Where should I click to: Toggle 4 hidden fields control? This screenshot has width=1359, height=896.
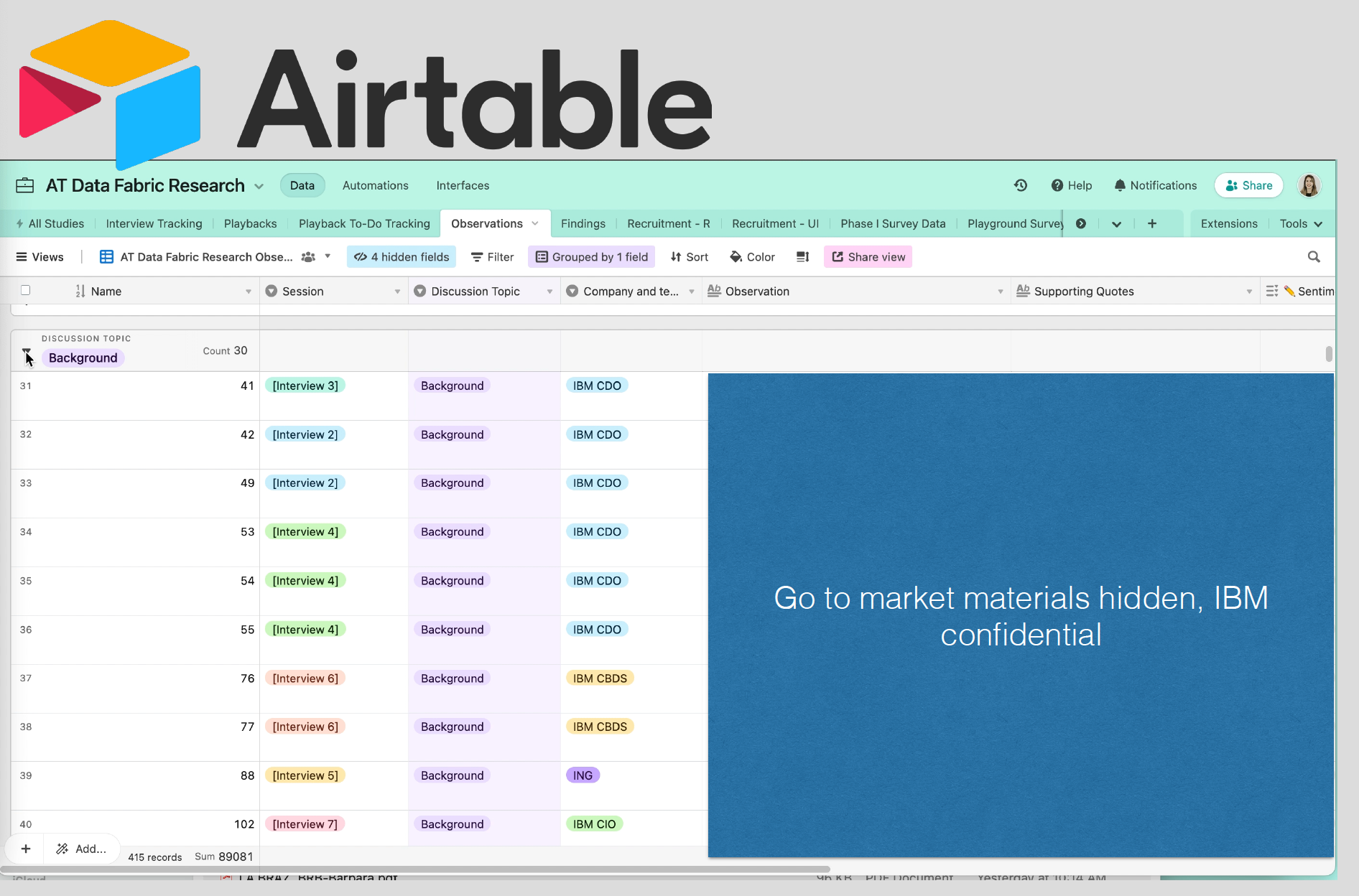(x=402, y=257)
